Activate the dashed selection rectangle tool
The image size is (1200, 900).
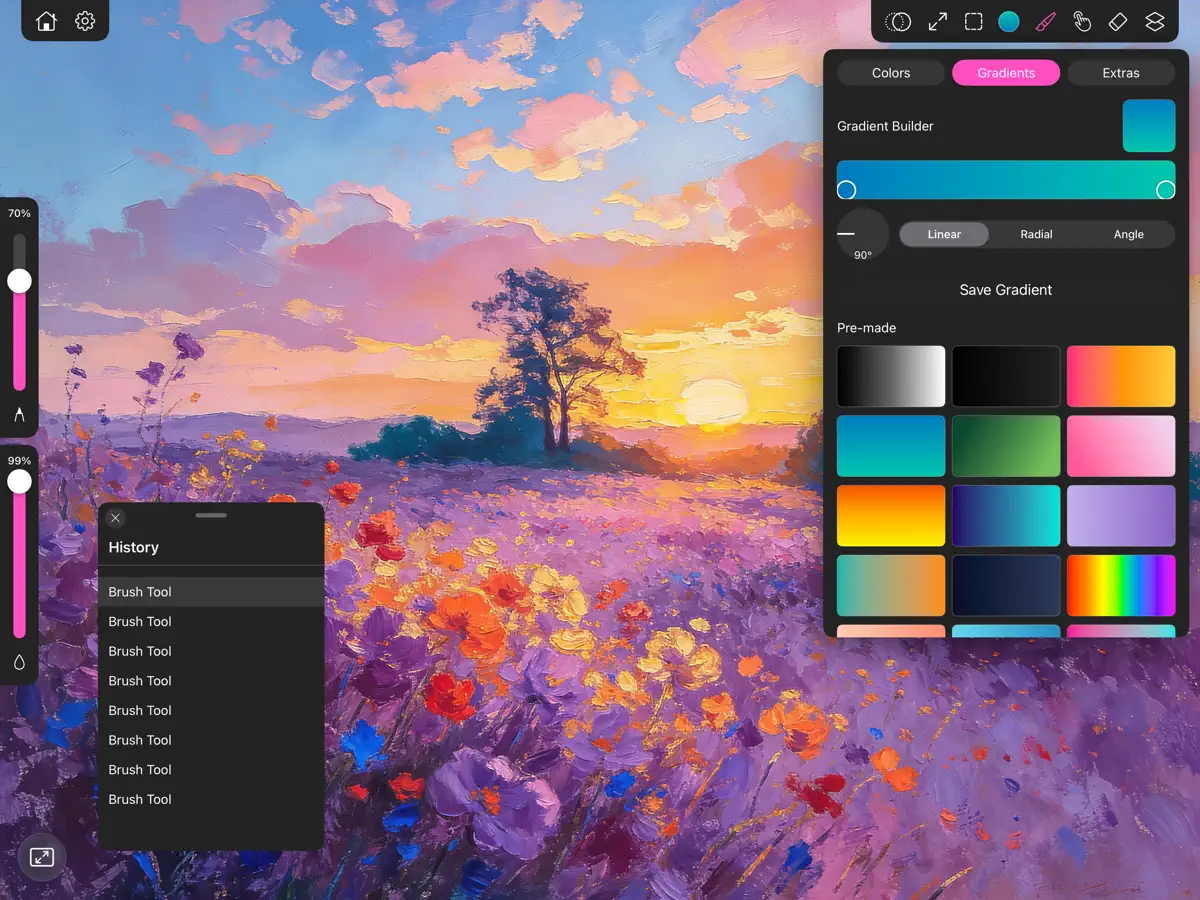[973, 21]
